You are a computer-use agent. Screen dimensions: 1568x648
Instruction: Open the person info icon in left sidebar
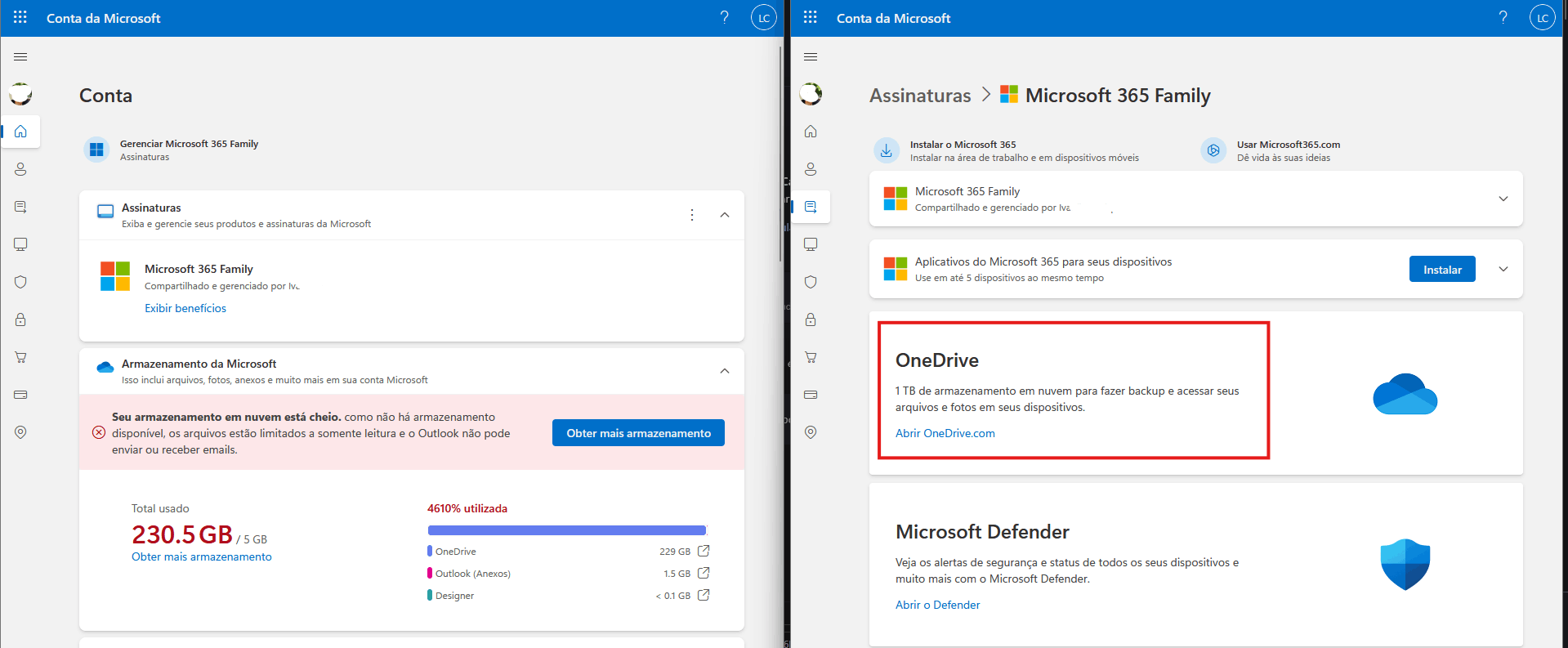pos(20,169)
